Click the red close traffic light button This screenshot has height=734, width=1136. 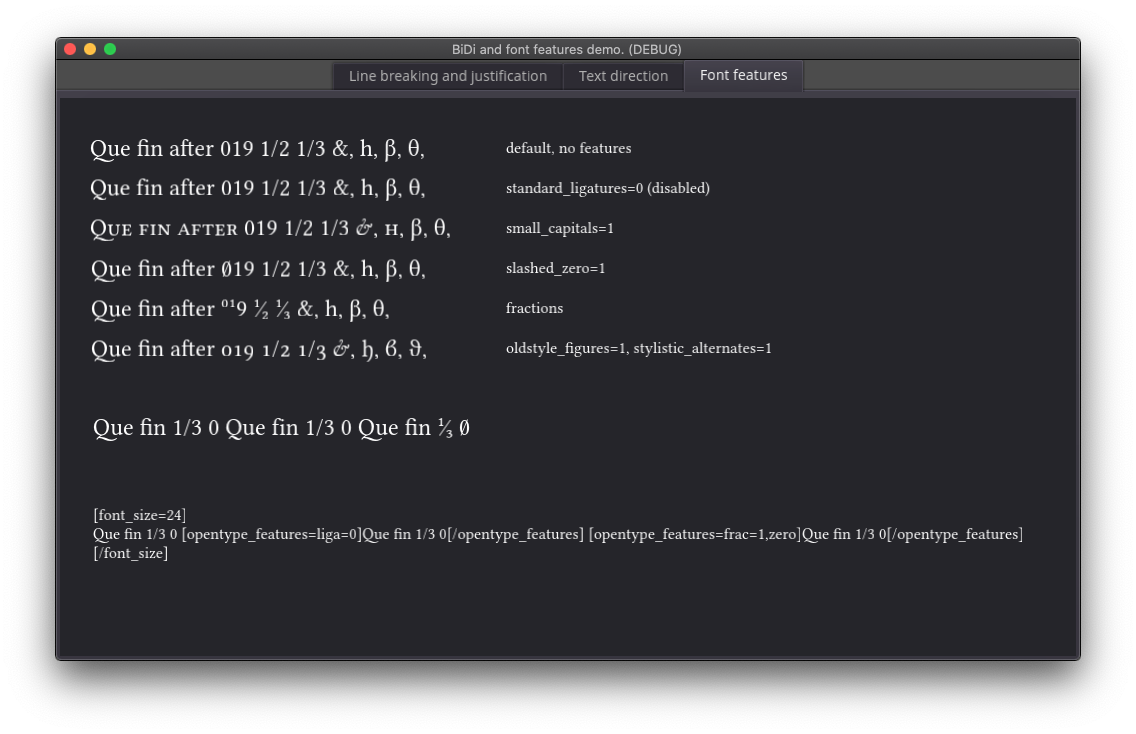[68, 47]
